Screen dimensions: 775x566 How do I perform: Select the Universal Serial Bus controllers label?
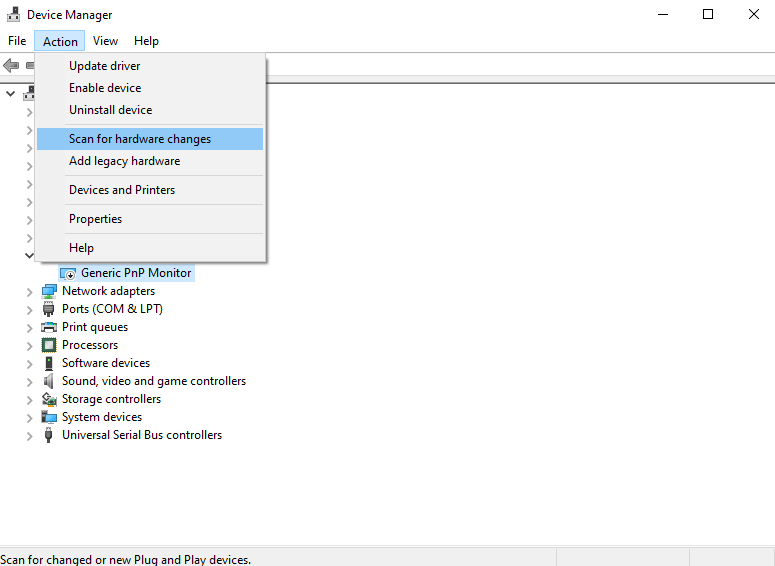(142, 435)
